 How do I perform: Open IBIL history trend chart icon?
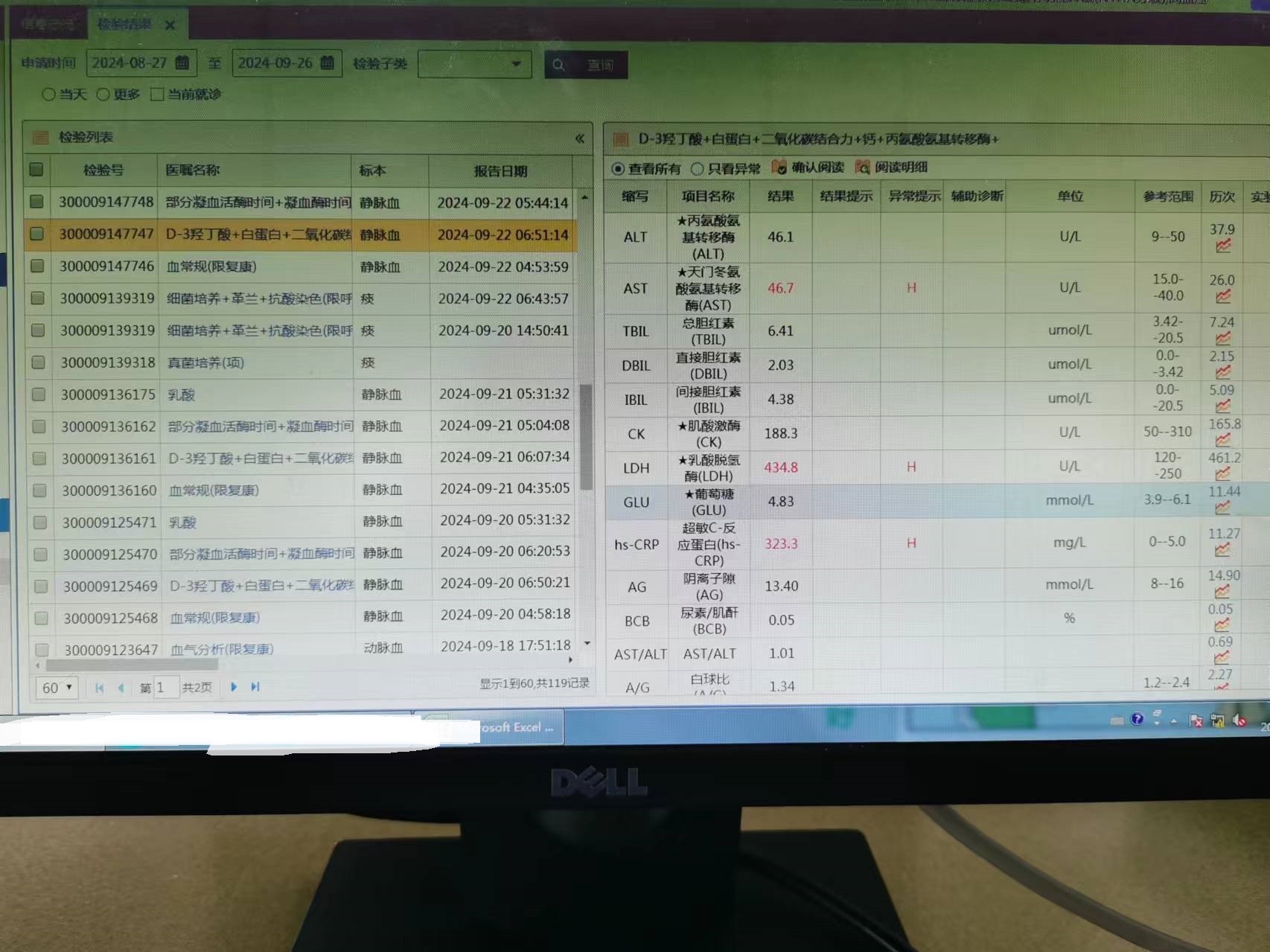click(1223, 406)
